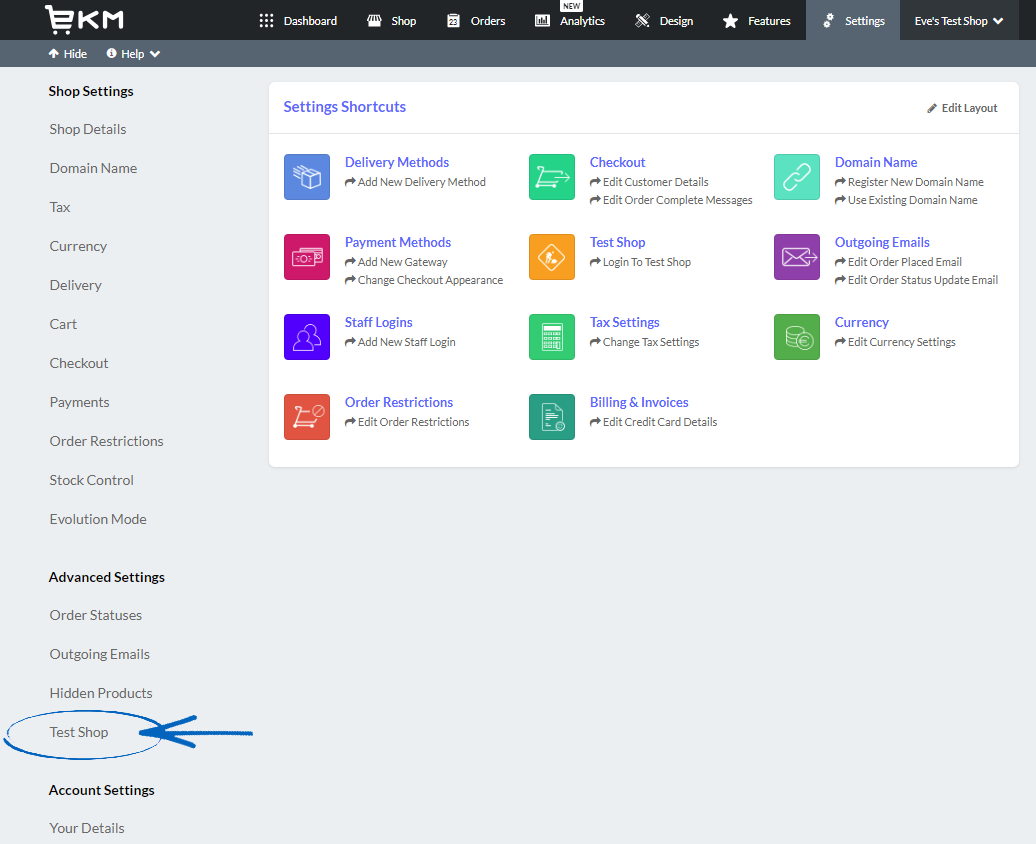The image size is (1036, 844).
Task: Open Your Details under Account Settings
Action: pos(87,828)
